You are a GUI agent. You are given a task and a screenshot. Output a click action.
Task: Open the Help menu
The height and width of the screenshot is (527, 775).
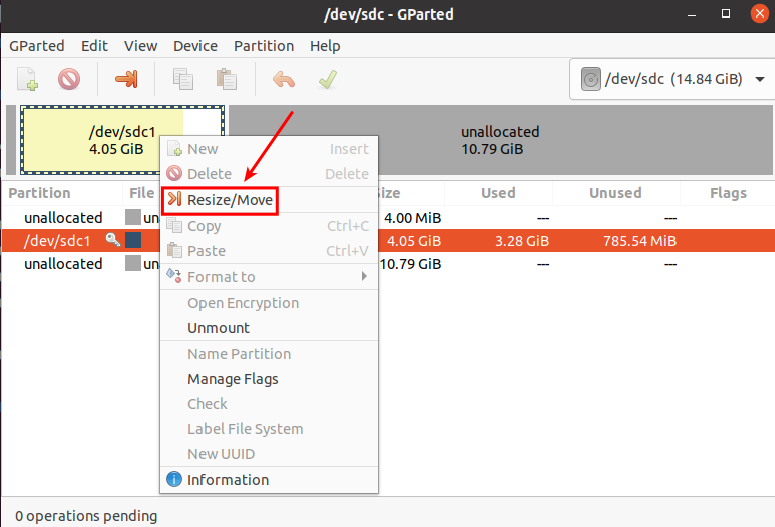coord(325,46)
